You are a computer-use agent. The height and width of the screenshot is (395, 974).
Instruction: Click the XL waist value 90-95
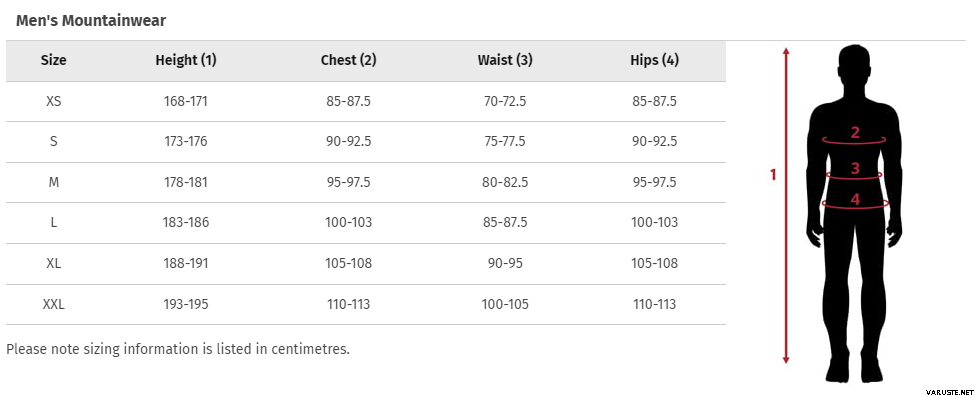[505, 263]
